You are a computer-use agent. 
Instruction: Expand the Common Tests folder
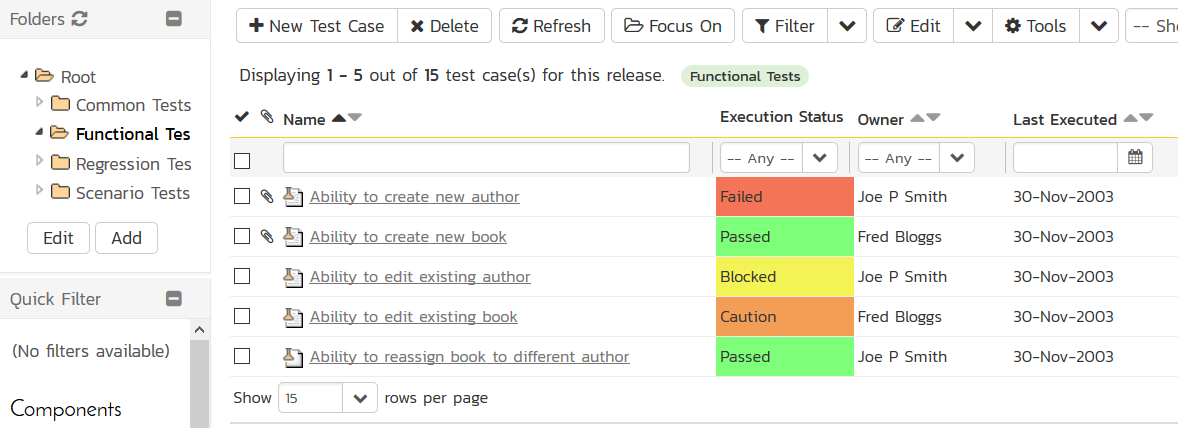tap(40, 103)
